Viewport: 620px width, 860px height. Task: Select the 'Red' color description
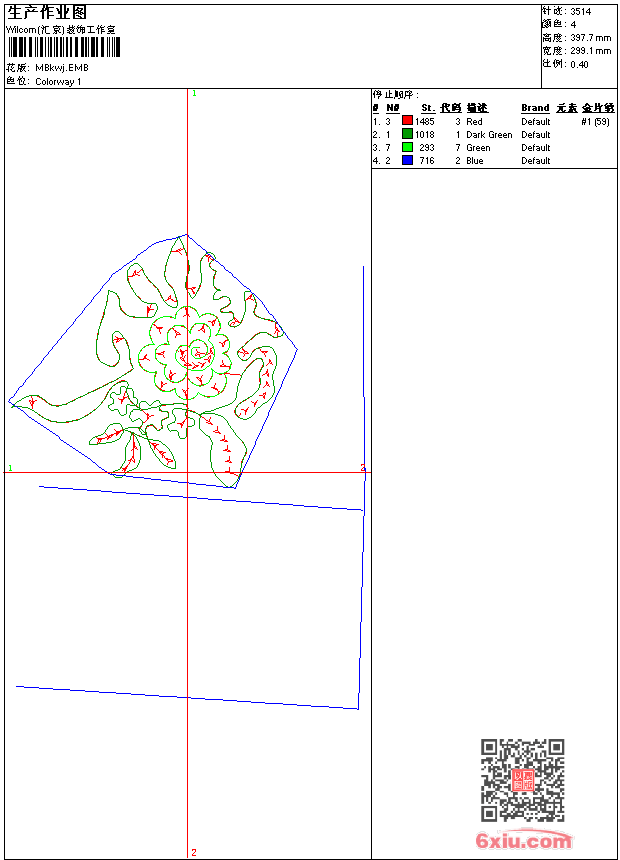(x=474, y=121)
